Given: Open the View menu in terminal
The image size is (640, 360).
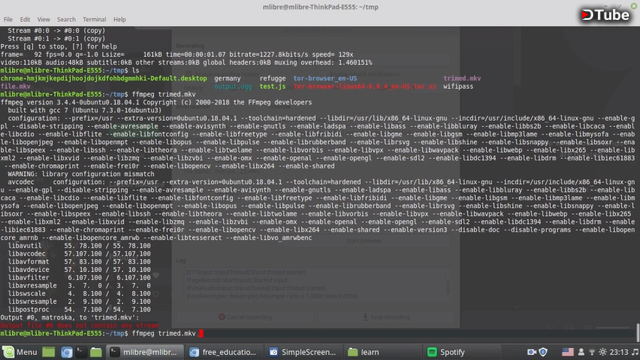Looking at the screenshot, I should point(43,19).
